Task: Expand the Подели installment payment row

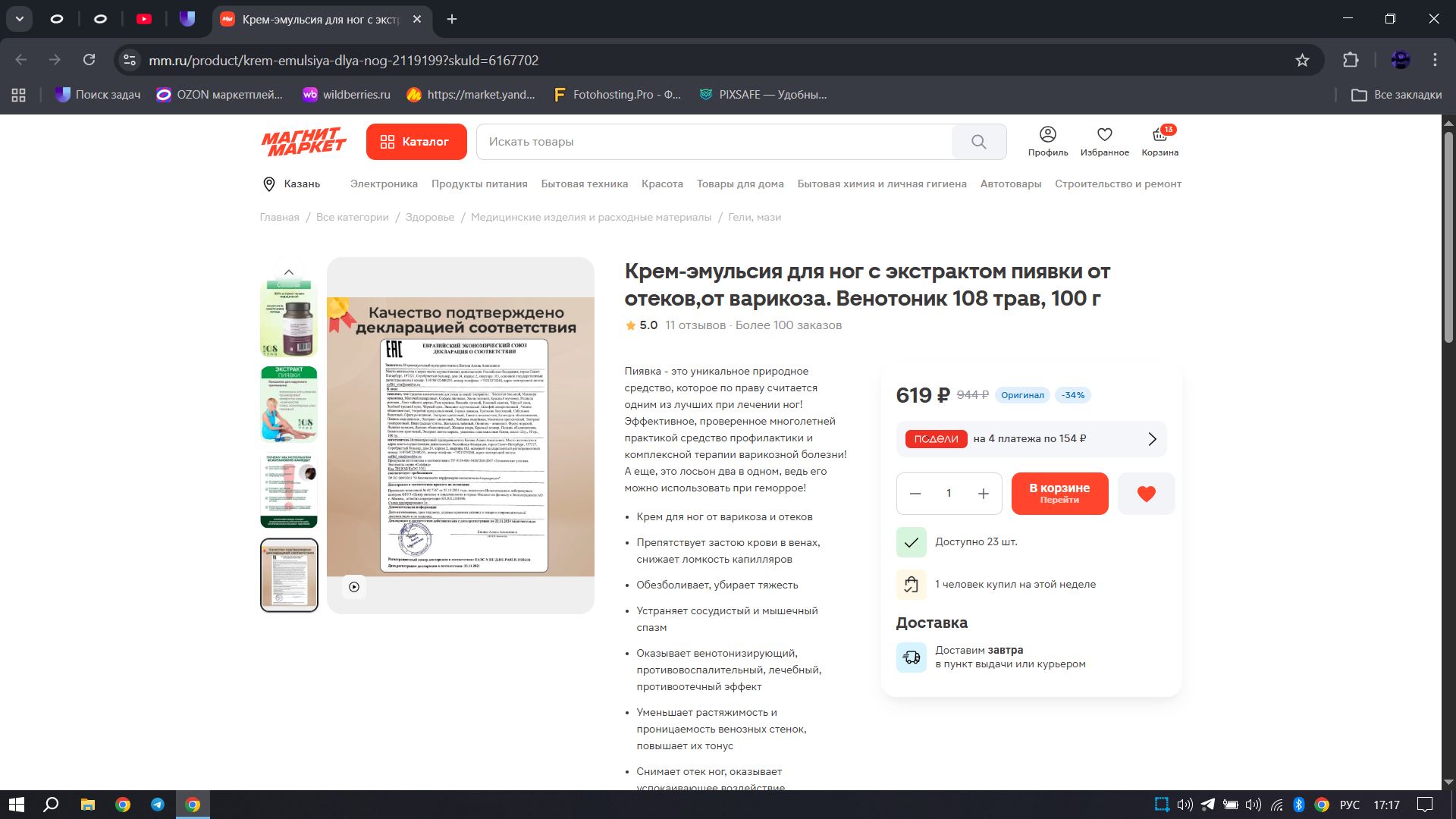Action: (1031, 439)
